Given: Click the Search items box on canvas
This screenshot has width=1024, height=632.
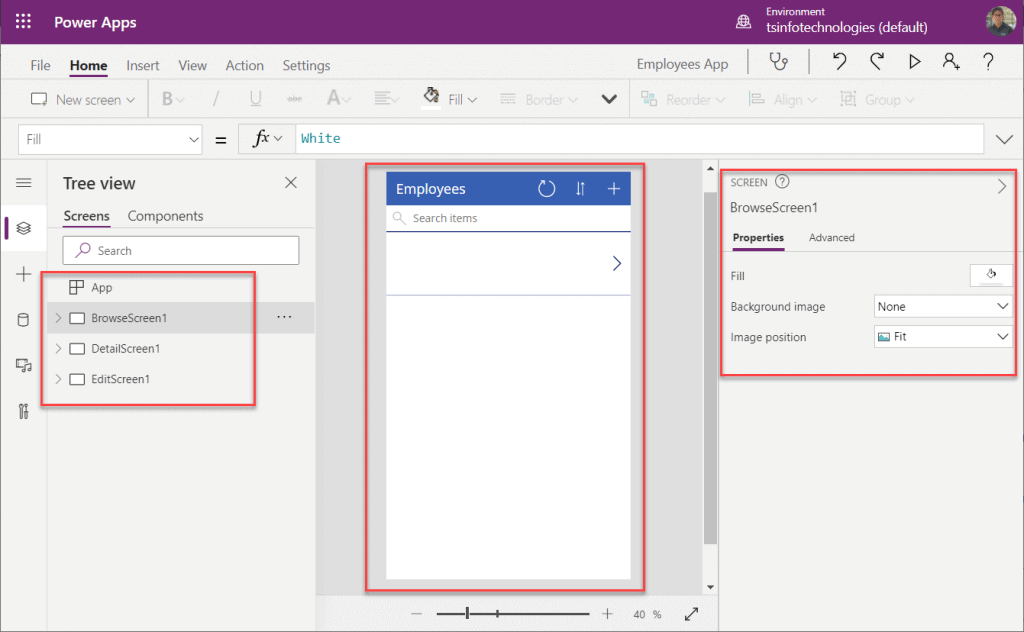Looking at the screenshot, I should tap(508, 218).
